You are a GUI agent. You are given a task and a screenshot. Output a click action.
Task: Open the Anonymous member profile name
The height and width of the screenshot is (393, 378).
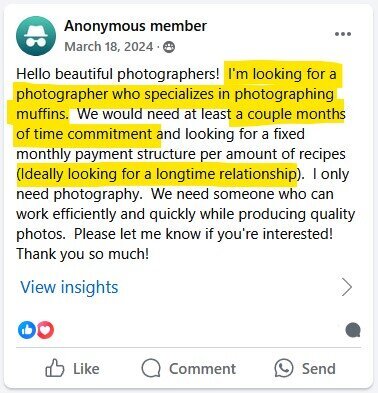pos(135,26)
